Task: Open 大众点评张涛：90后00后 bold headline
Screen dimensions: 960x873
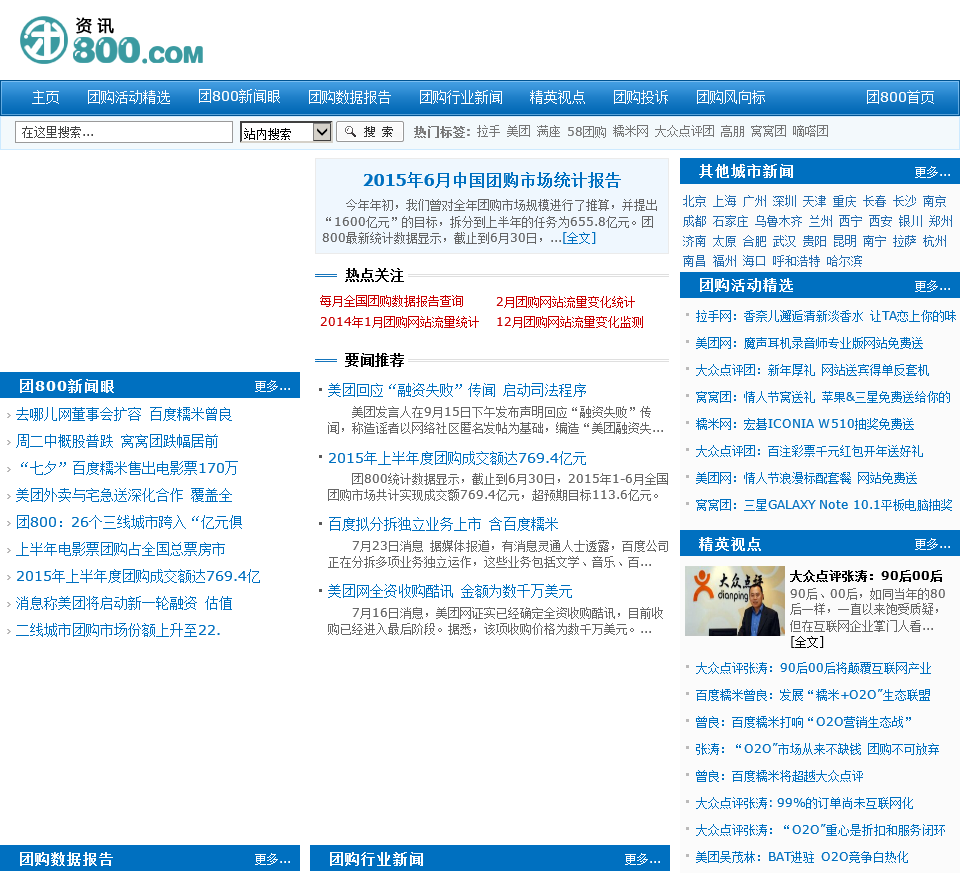Action: [x=866, y=576]
